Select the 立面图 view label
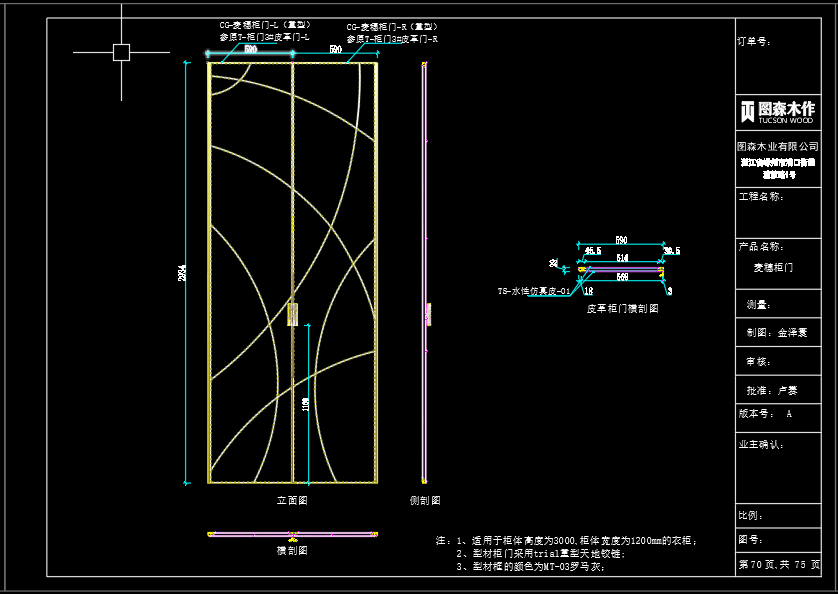 [x=291, y=499]
